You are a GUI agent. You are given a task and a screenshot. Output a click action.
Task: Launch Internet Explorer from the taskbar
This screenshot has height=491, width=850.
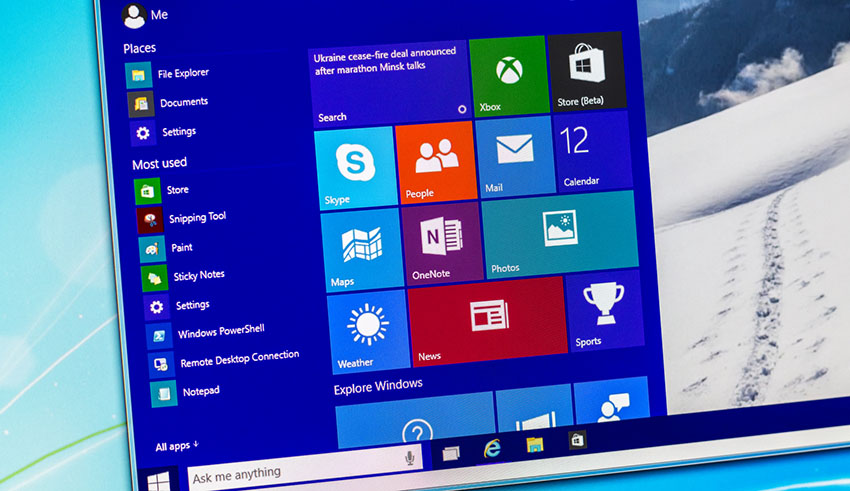492,449
